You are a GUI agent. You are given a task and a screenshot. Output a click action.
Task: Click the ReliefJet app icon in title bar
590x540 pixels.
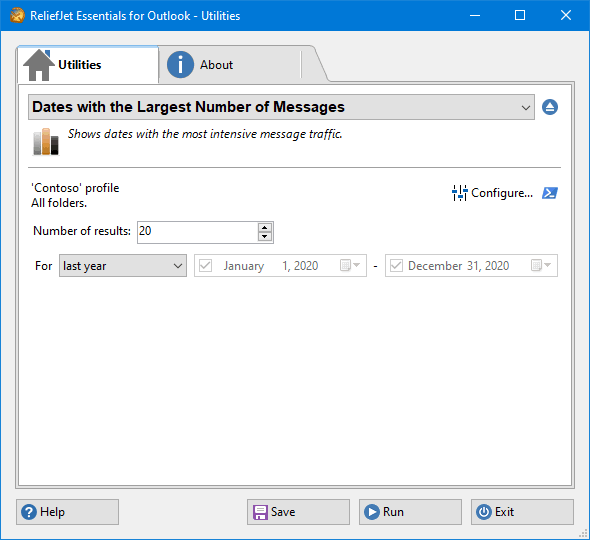(17, 15)
